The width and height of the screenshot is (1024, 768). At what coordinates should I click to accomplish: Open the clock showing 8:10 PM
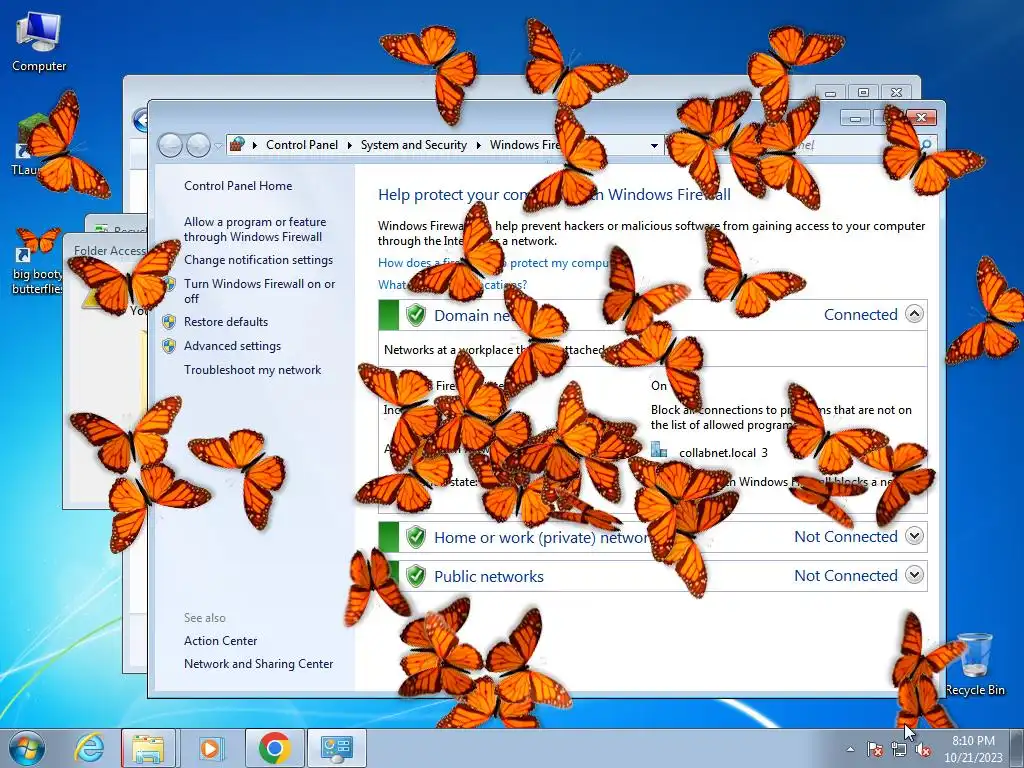point(973,749)
